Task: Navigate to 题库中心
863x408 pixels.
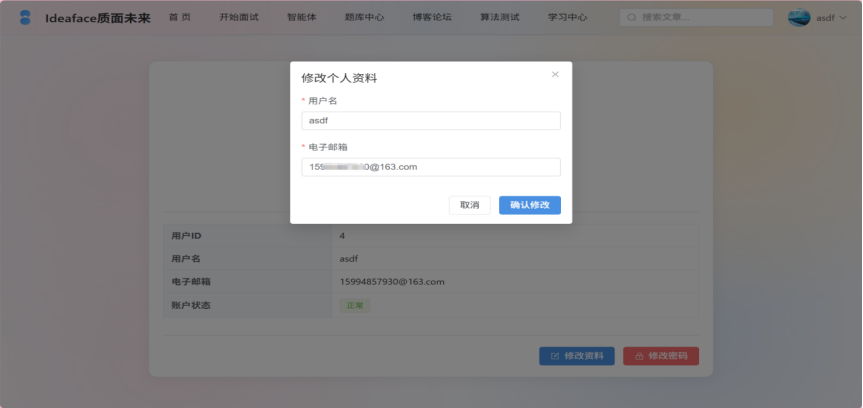Action: point(364,18)
